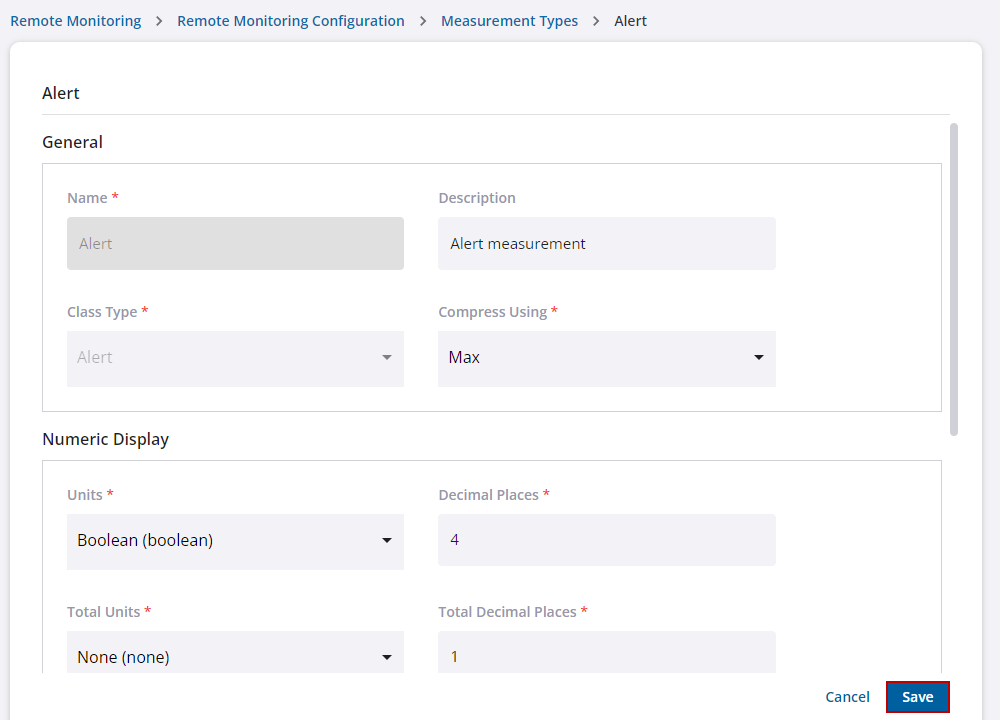Click chevron before Alert breadcrumb
Viewport: 1000px width, 720px height.
596,21
